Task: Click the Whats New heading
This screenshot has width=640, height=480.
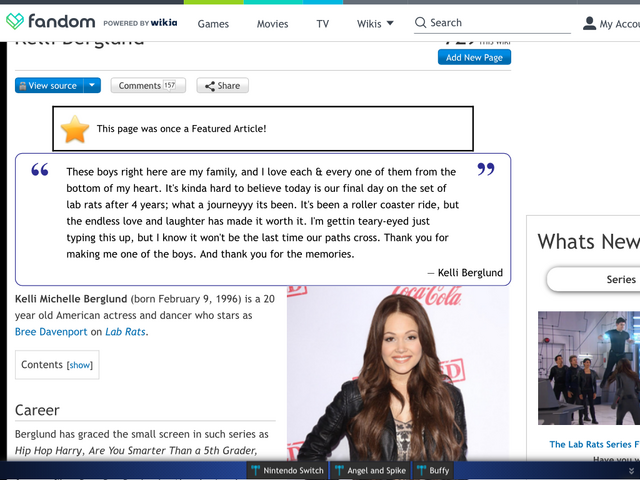Action: 589,242
